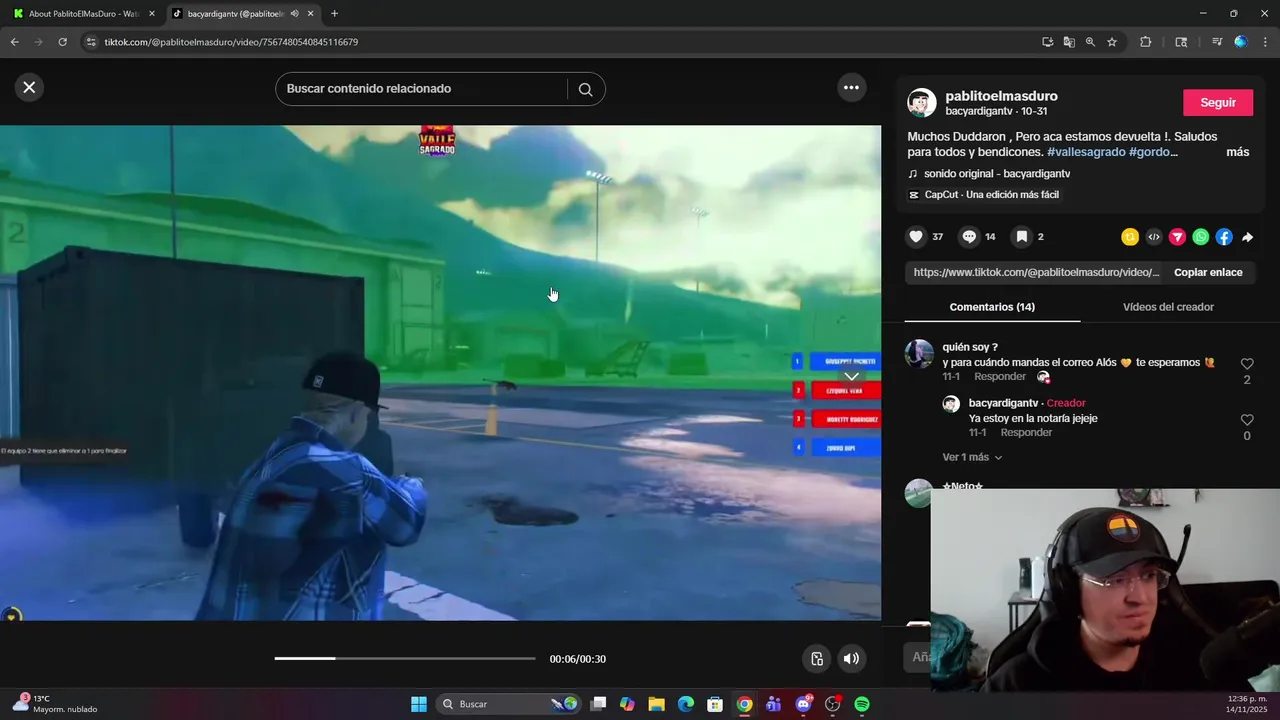Image resolution: width=1280 pixels, height=720 pixels.
Task: Click the site information icon in address bar
Action: click(91, 42)
